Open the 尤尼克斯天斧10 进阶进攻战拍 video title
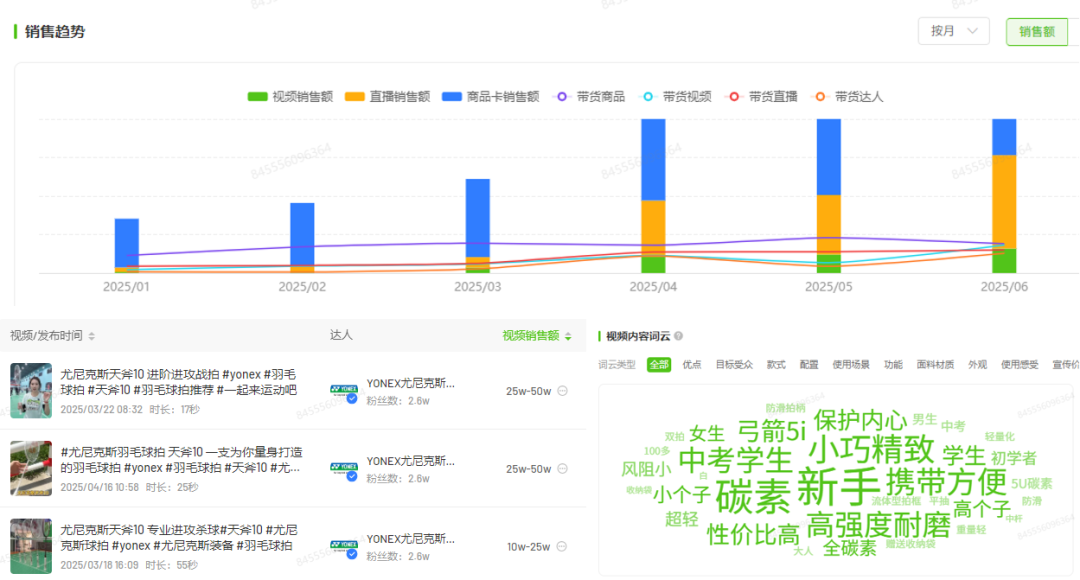This screenshot has width=1080, height=580. click(179, 382)
